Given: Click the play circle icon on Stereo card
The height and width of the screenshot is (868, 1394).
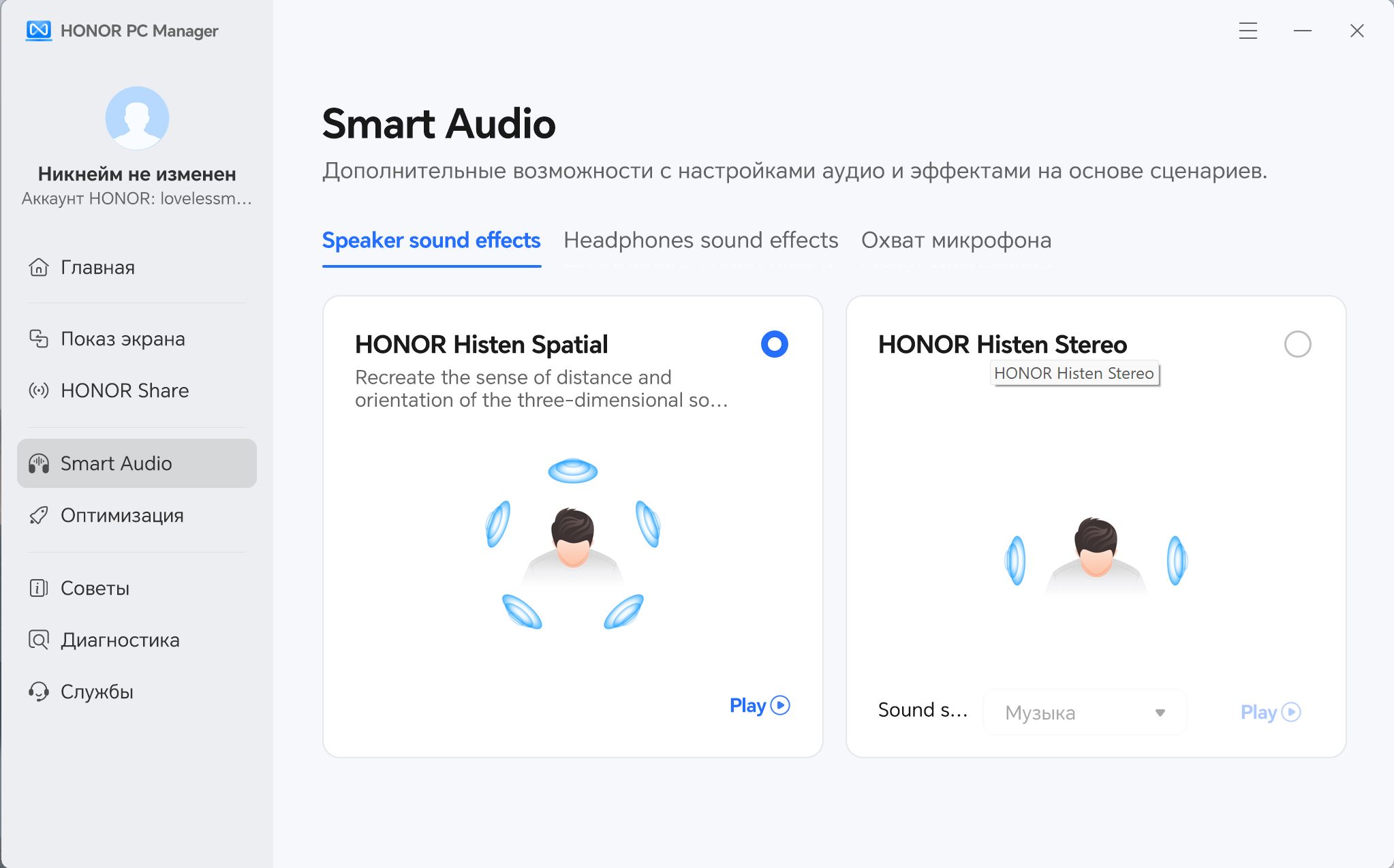Looking at the screenshot, I should (x=1291, y=712).
